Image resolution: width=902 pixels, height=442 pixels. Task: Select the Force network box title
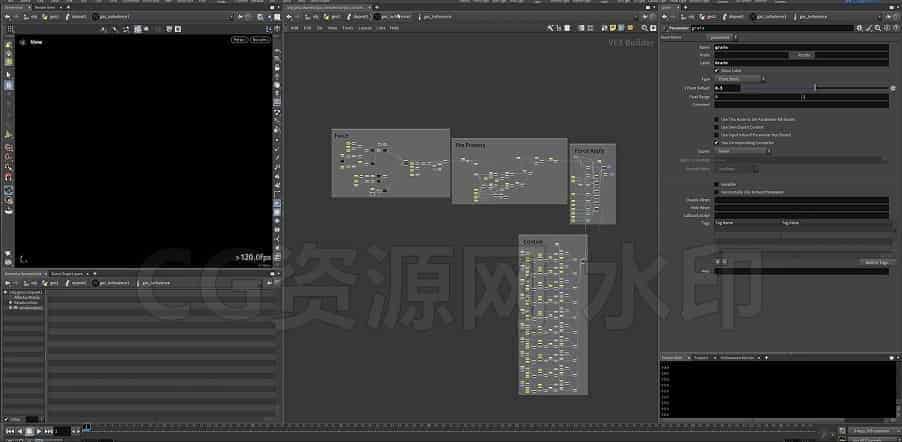pyautogui.click(x=341, y=135)
